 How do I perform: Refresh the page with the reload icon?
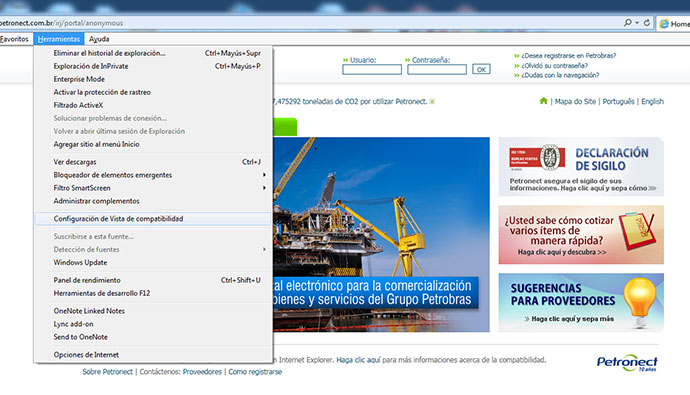pyautogui.click(x=647, y=22)
